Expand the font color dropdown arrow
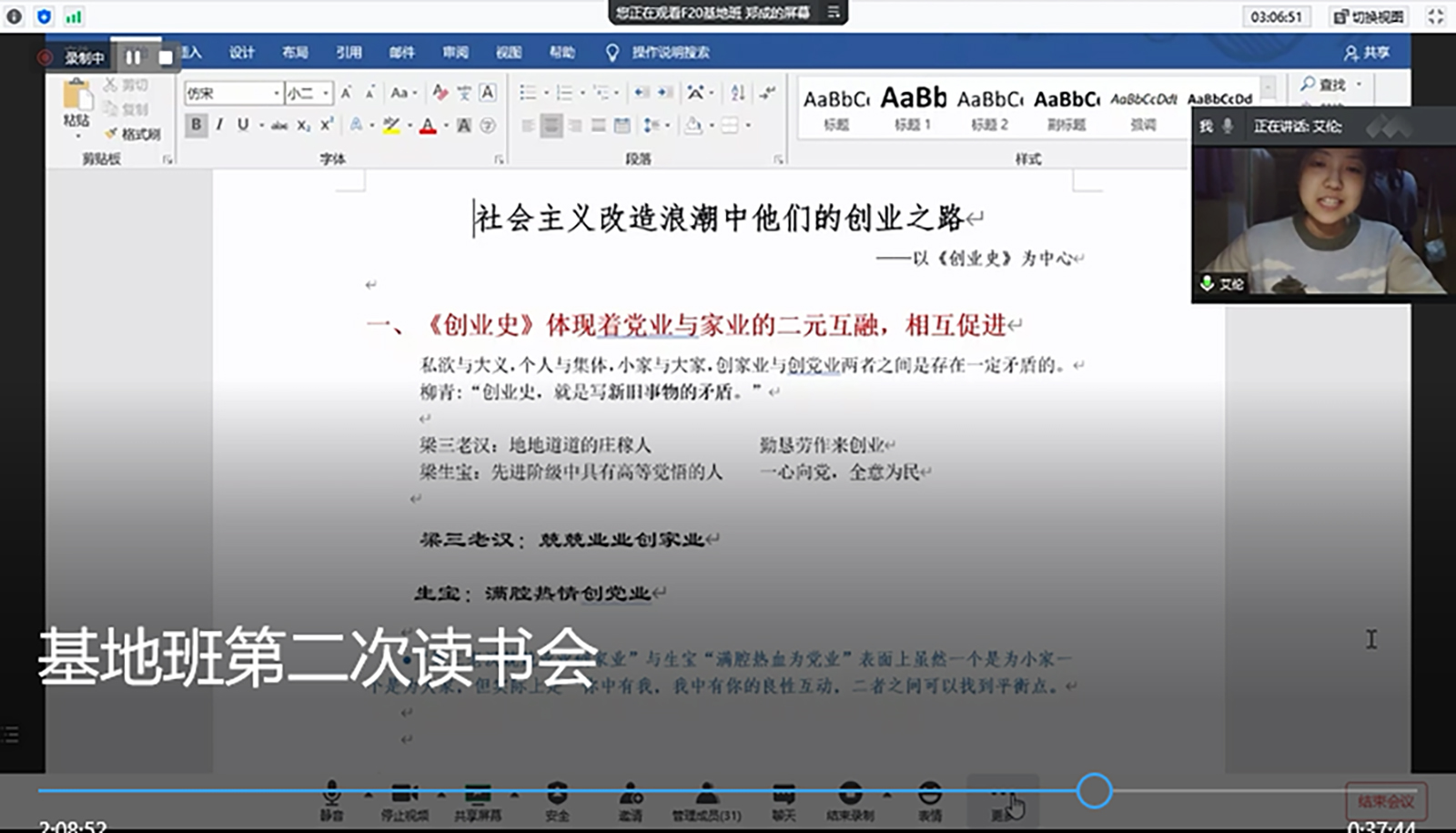This screenshot has height=833, width=1456. (446, 126)
